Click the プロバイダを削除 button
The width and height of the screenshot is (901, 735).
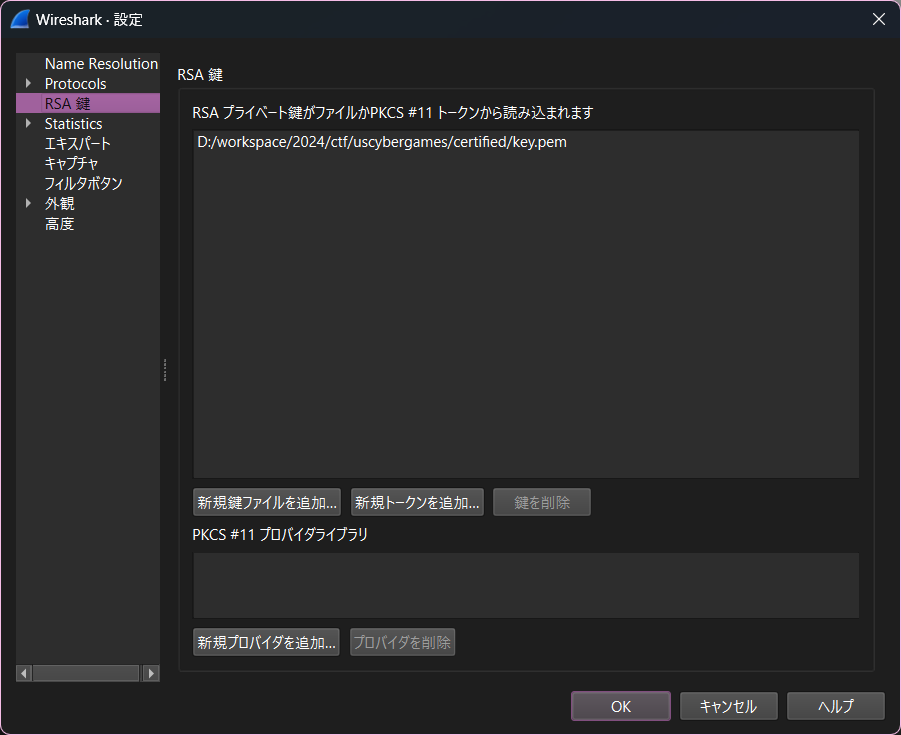(x=402, y=642)
